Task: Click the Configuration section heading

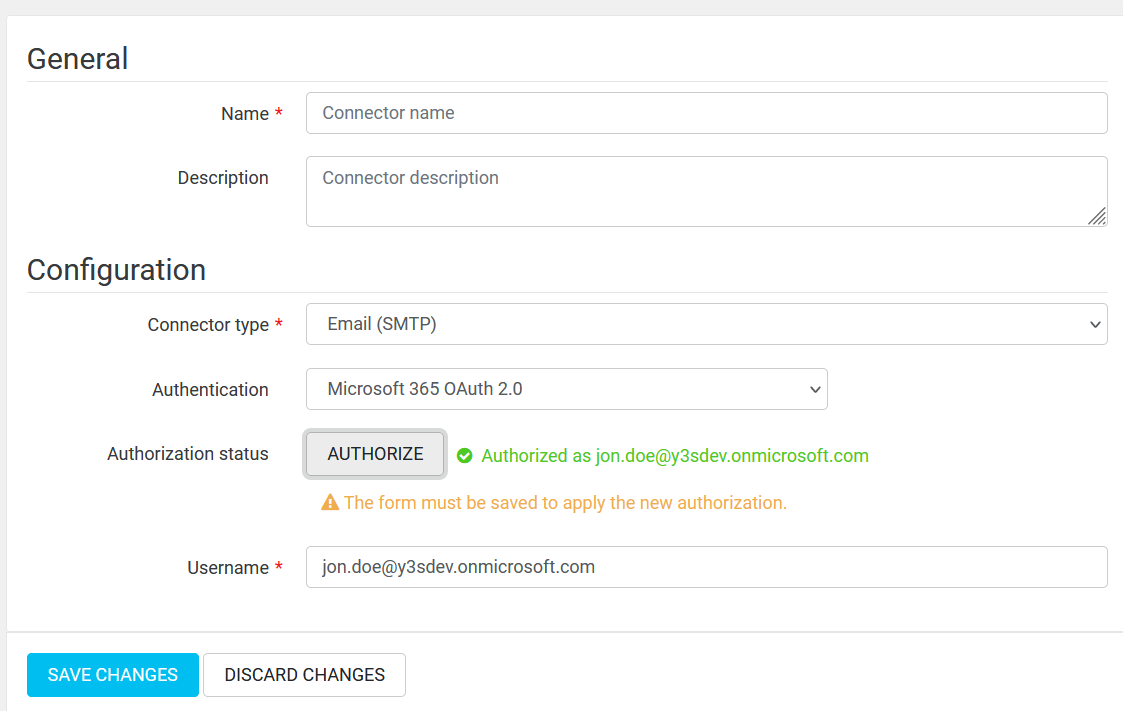Action: 116,270
